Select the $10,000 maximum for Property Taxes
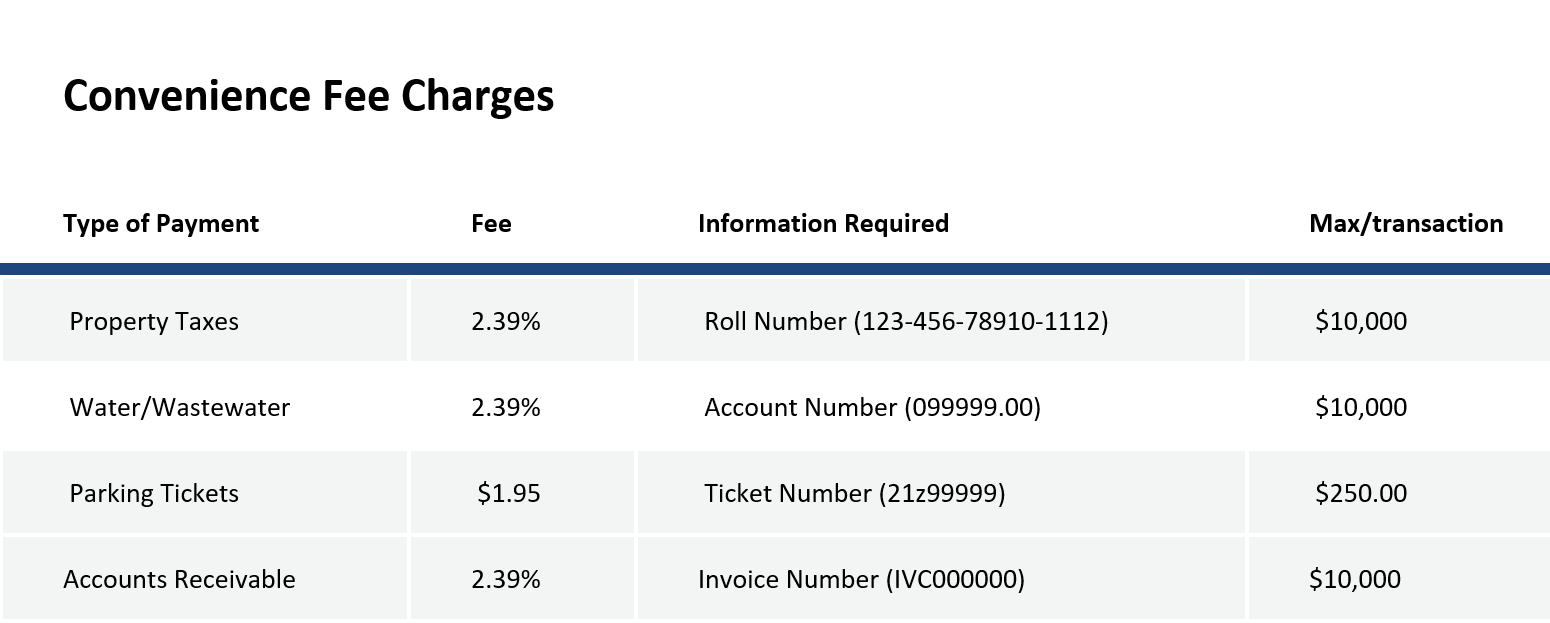 [1361, 322]
